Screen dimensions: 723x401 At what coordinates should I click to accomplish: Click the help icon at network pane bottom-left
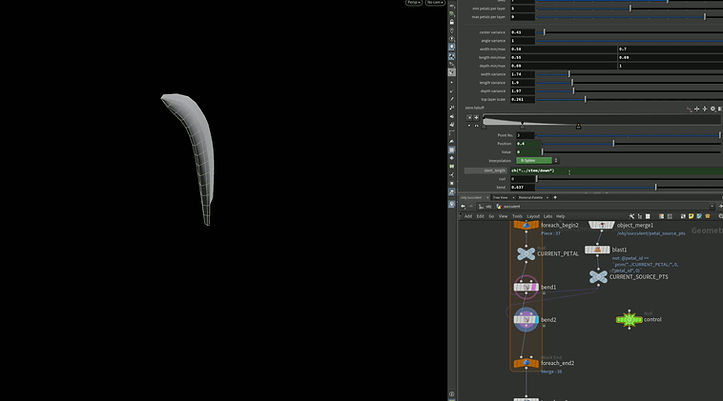coord(452,395)
